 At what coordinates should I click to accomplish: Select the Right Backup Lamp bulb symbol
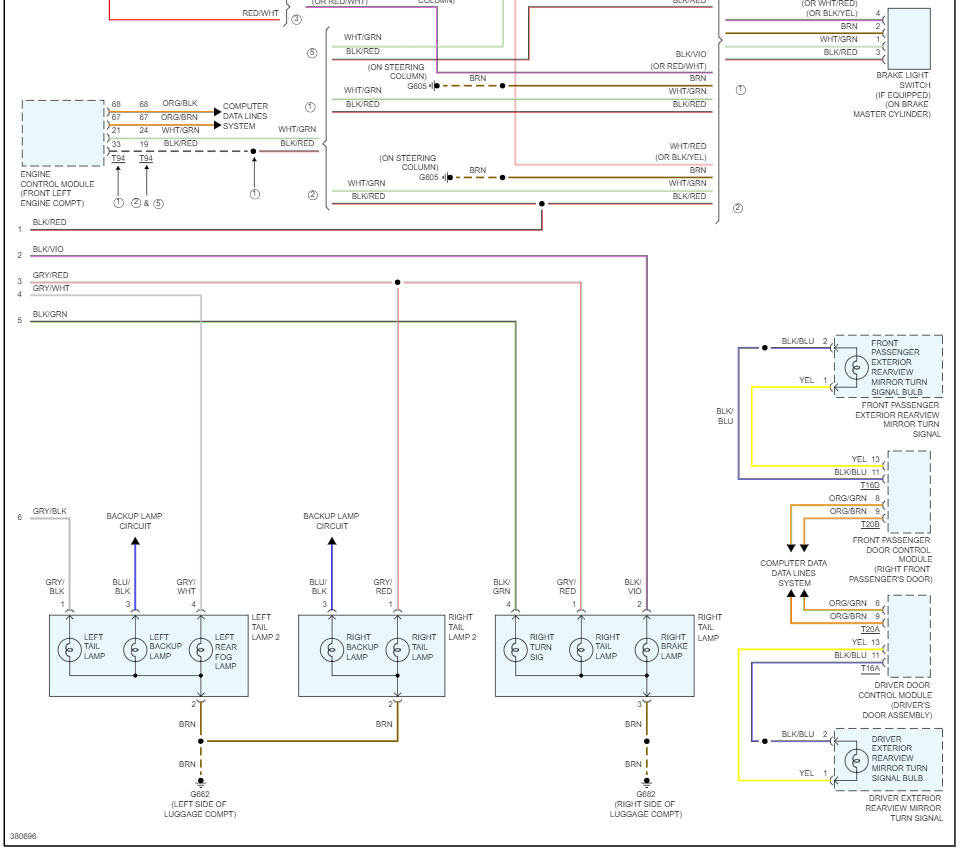332,649
